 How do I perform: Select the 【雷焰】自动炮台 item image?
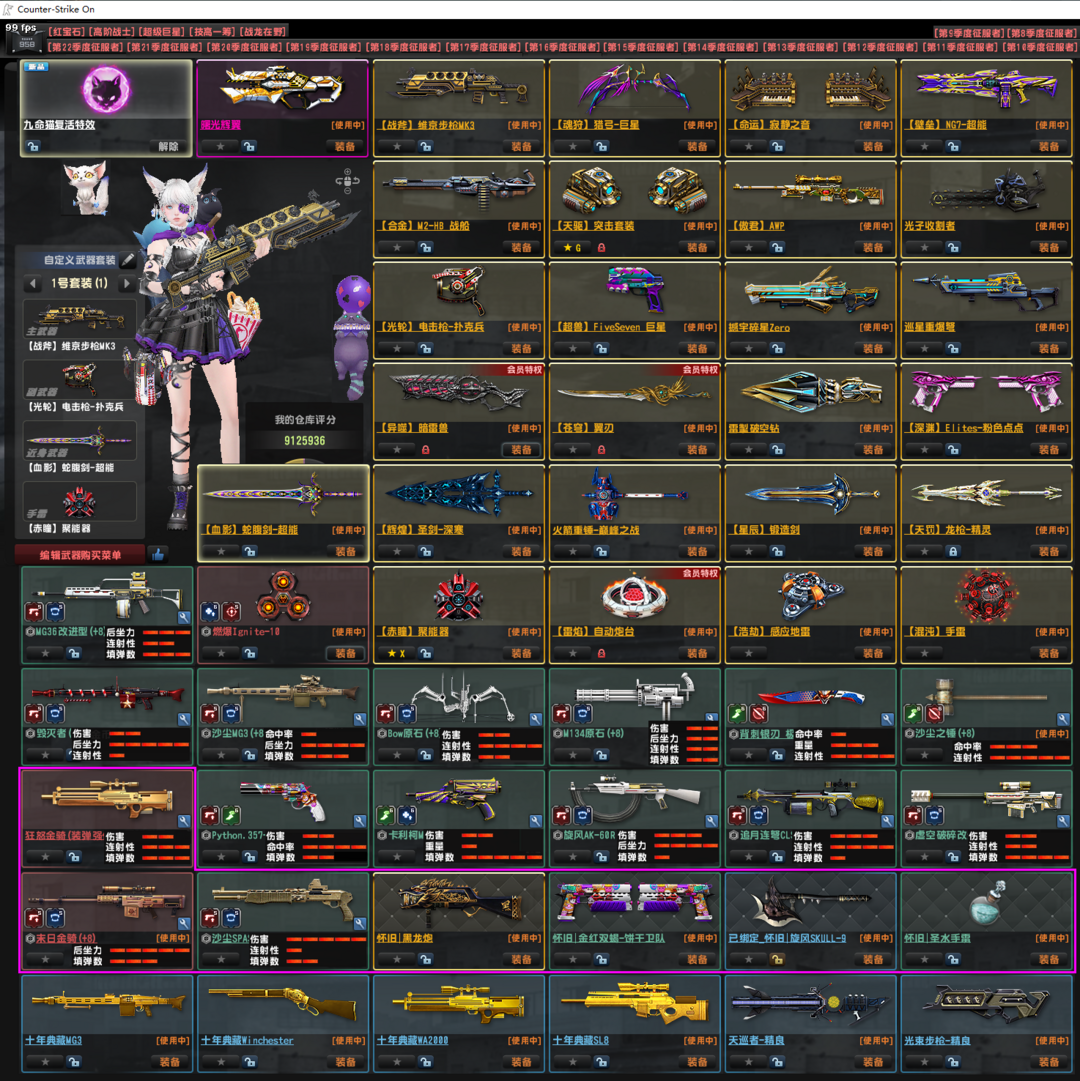point(635,596)
